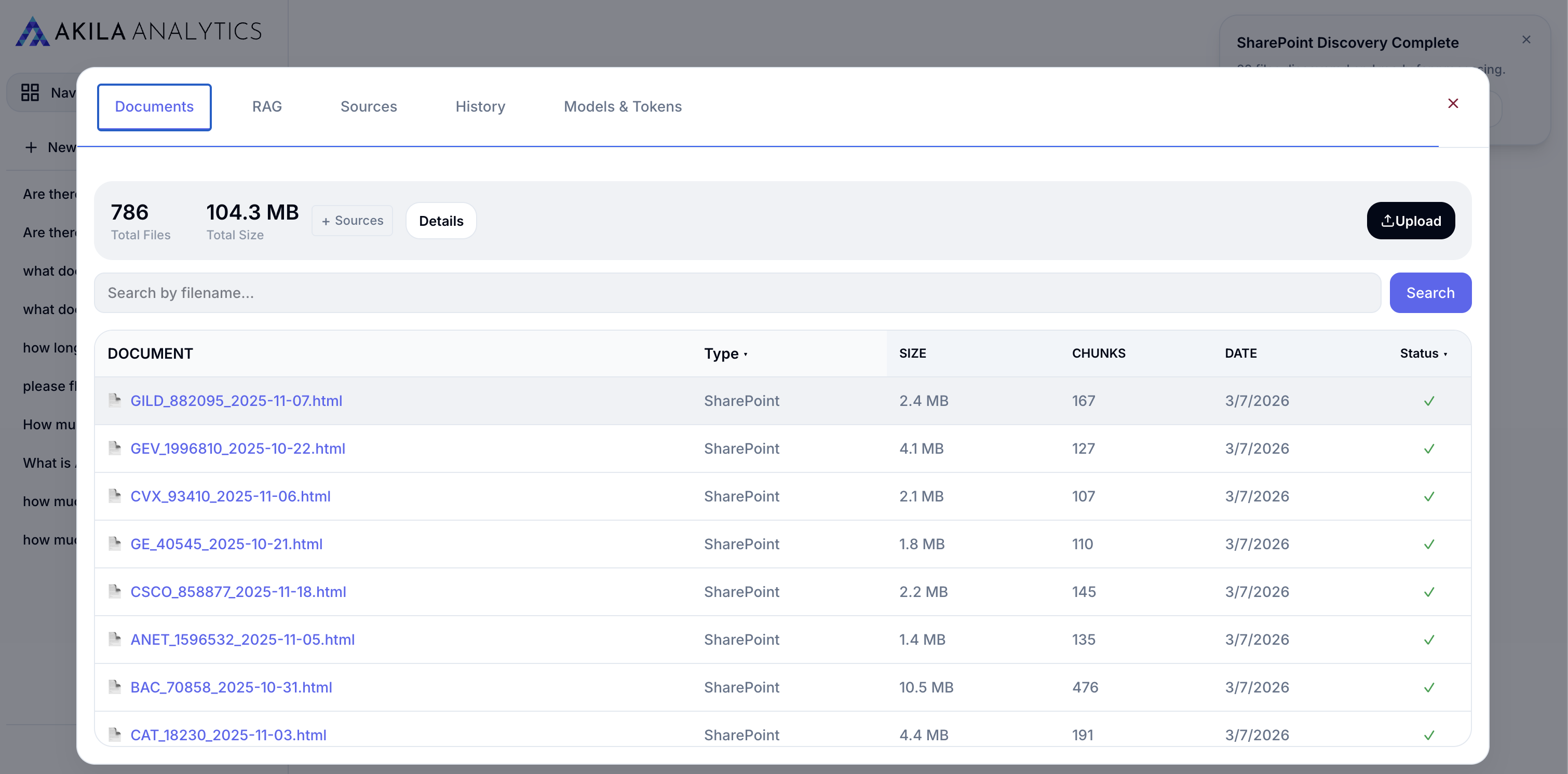
Task: Open the navigation grid icon
Action: (30, 92)
